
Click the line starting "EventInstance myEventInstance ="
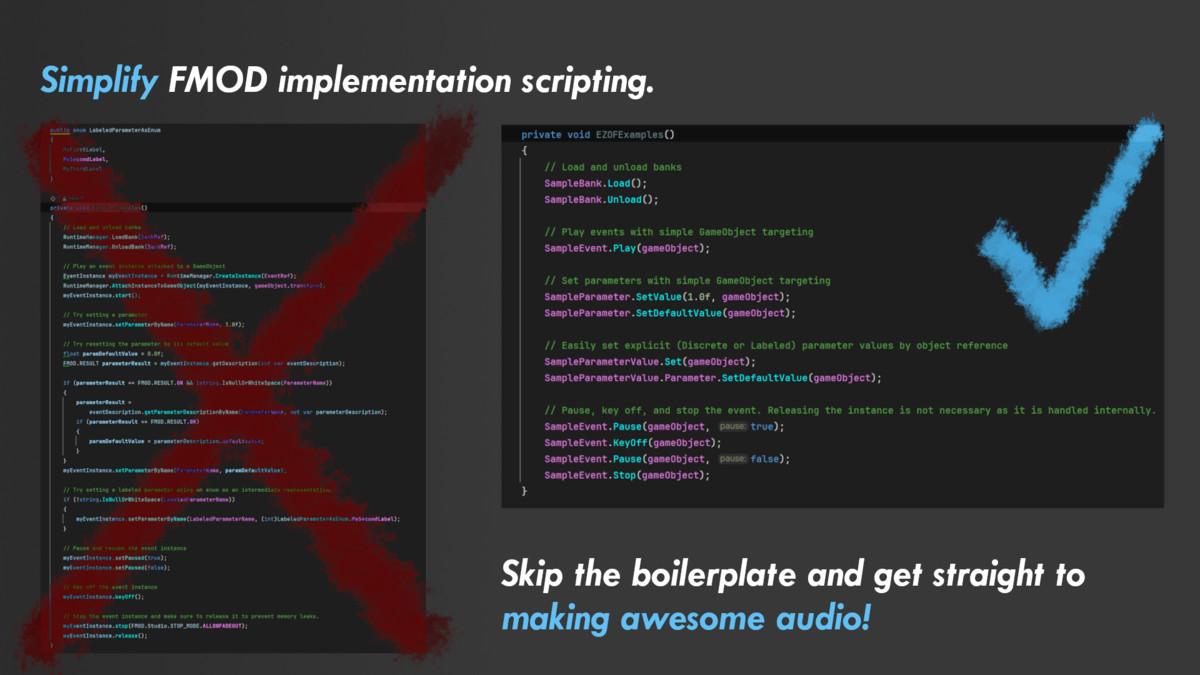point(180,275)
